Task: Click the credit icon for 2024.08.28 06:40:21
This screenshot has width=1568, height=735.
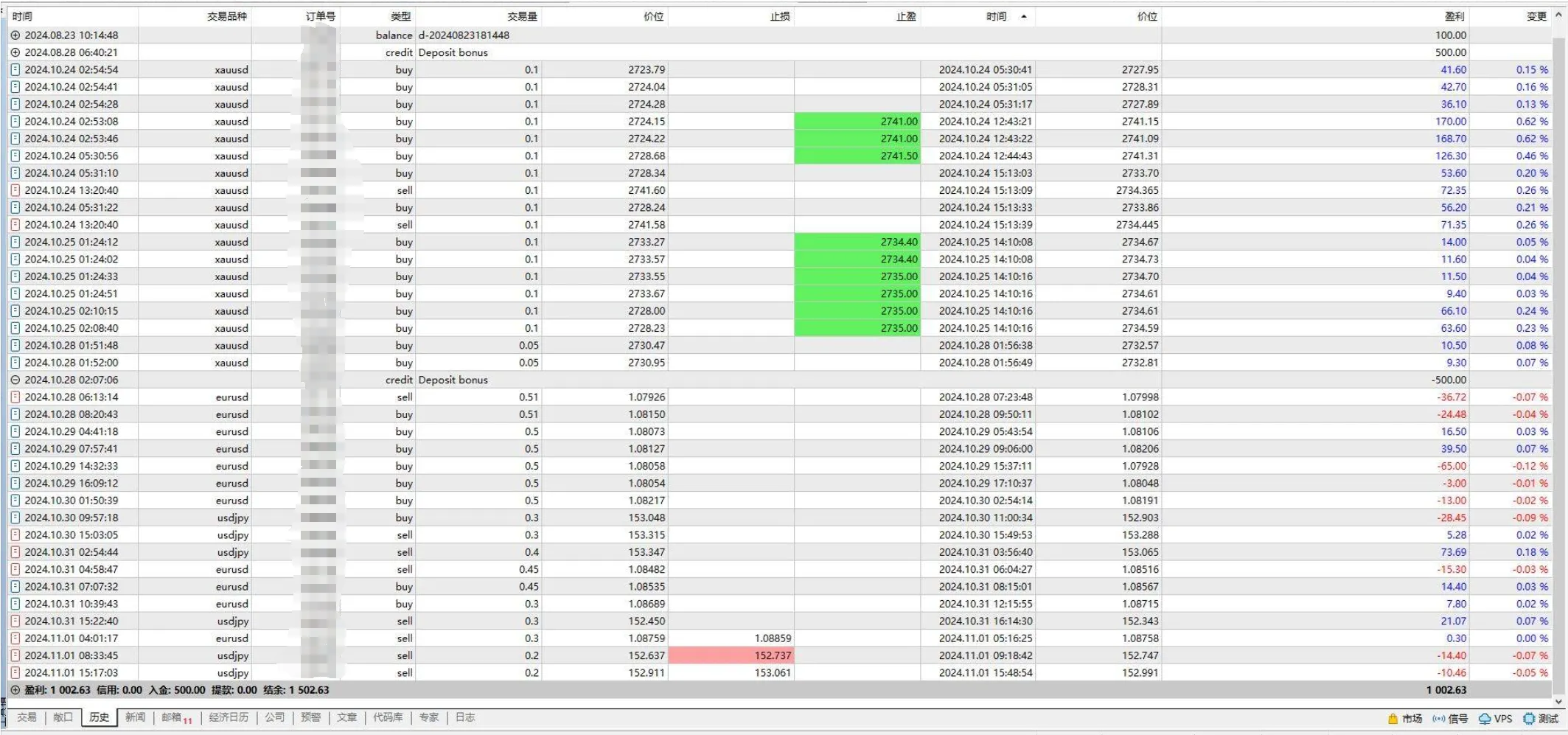Action: click(x=15, y=52)
